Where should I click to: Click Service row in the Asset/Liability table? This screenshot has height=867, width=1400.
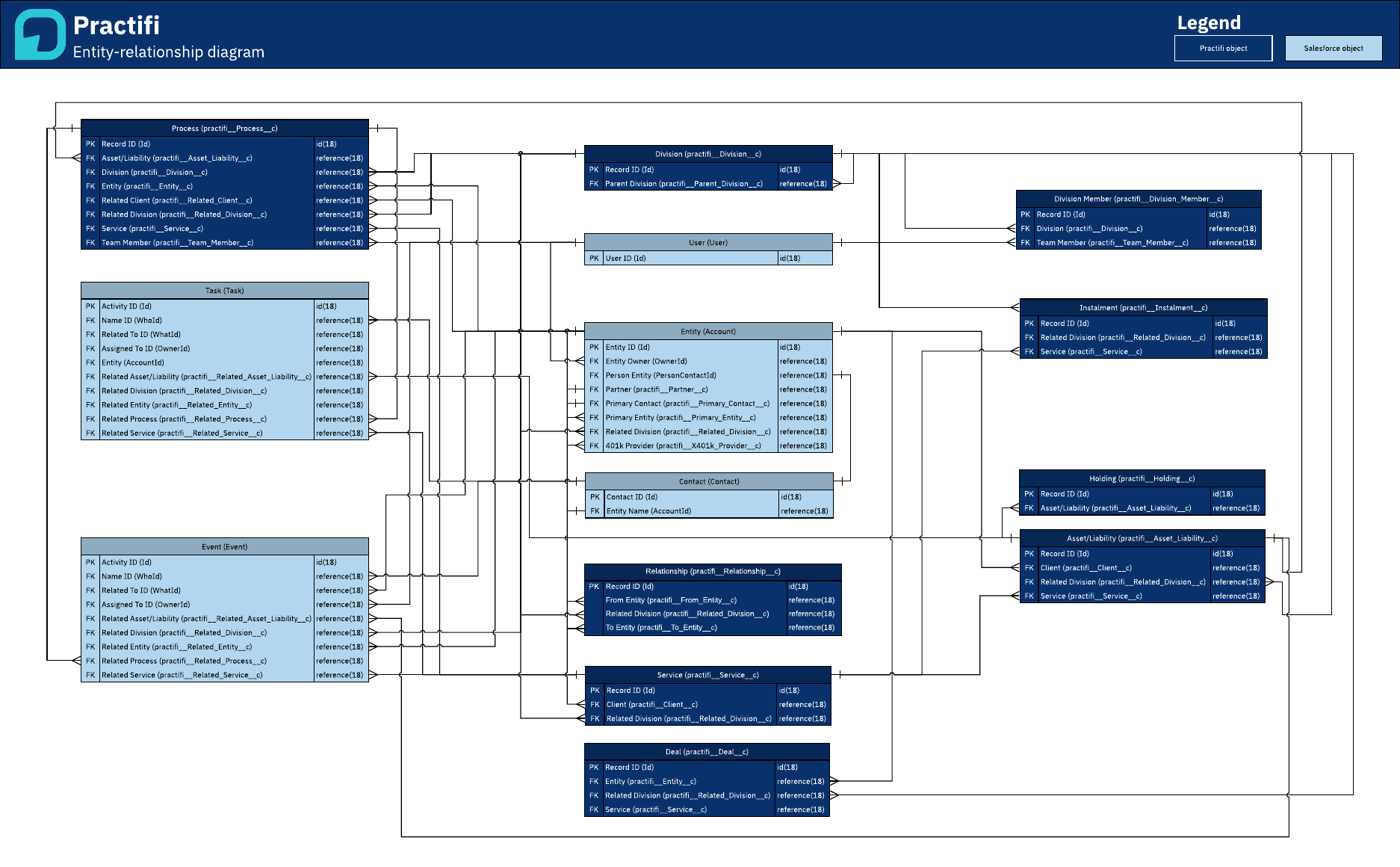click(1142, 596)
